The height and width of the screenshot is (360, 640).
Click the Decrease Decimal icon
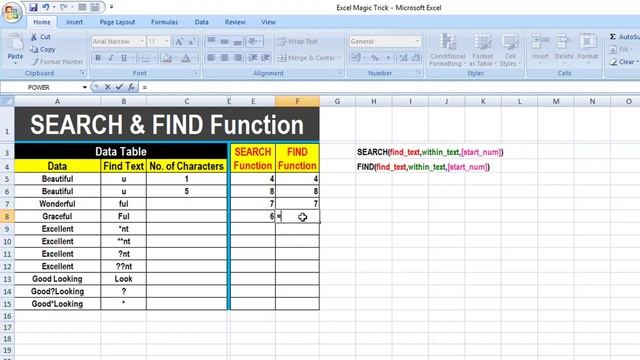[416, 58]
